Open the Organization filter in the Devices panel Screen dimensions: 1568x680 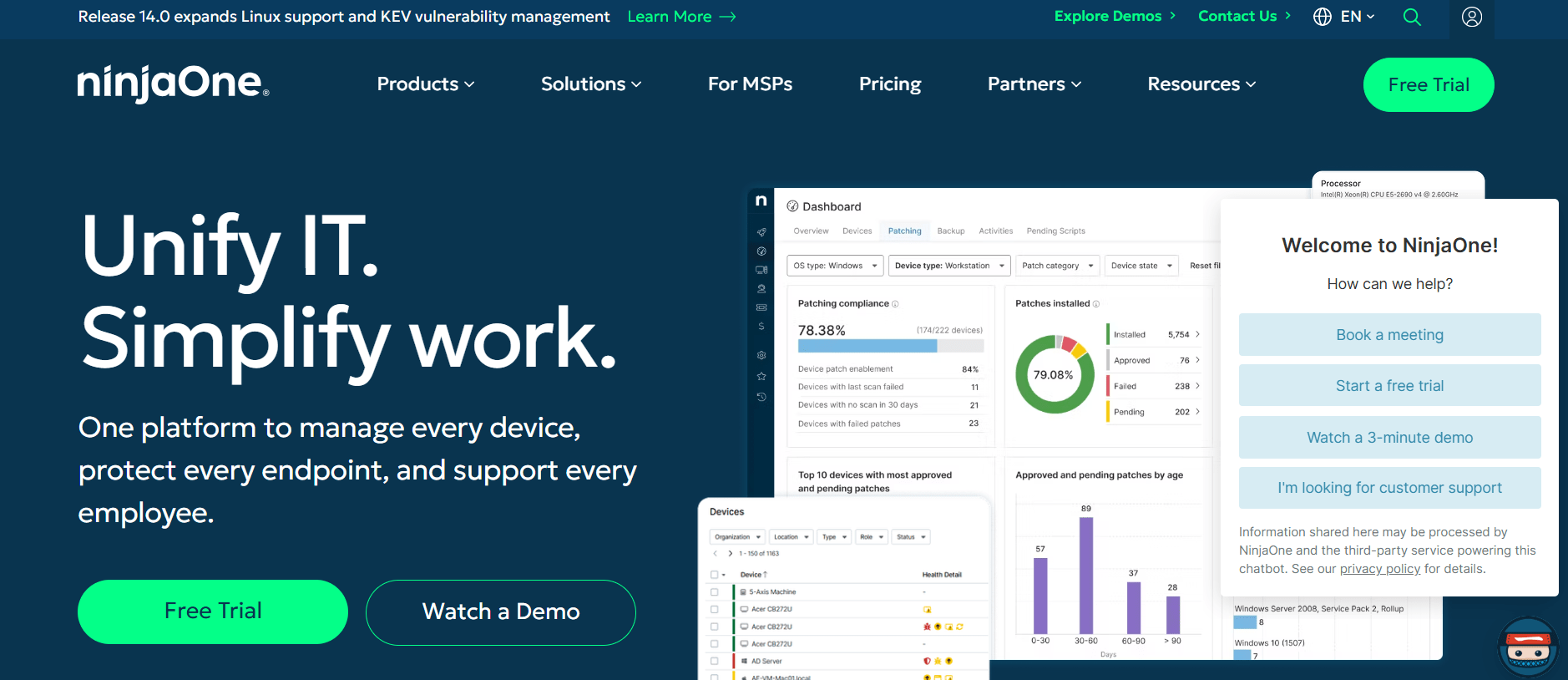737,537
